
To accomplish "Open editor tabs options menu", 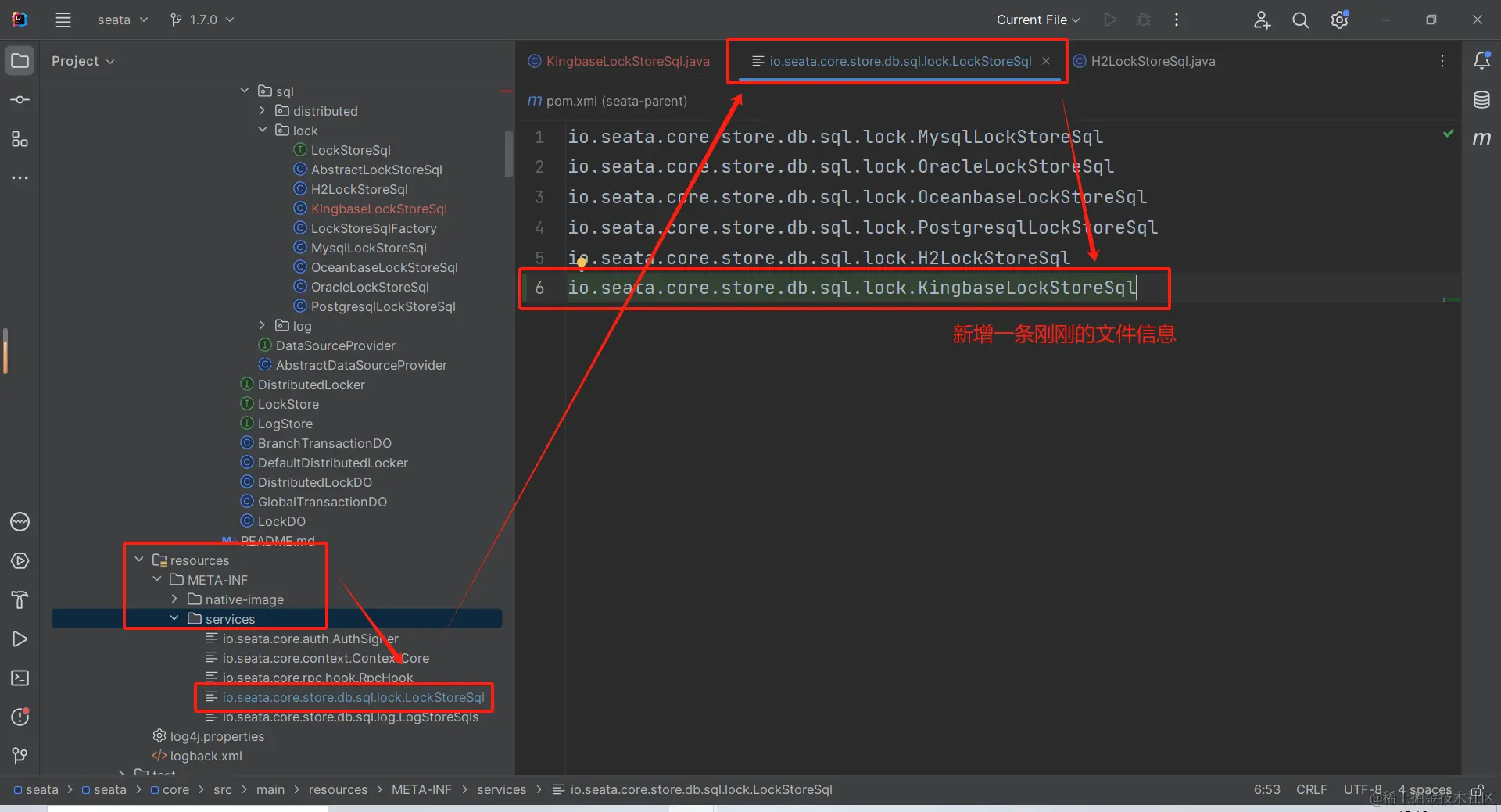I will [x=1442, y=61].
